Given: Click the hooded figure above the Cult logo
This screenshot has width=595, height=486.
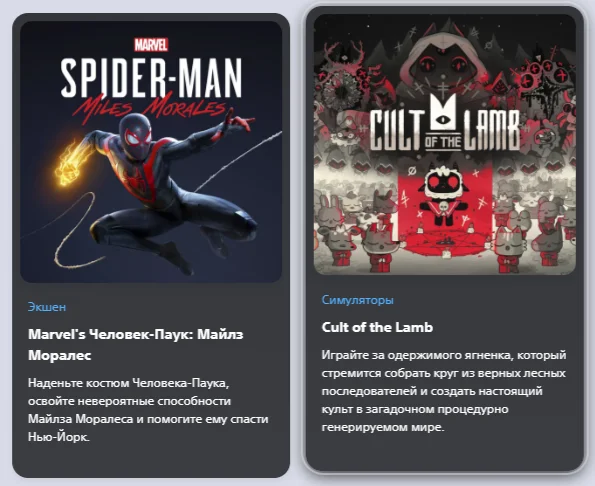Looking at the screenshot, I should tap(442, 65).
